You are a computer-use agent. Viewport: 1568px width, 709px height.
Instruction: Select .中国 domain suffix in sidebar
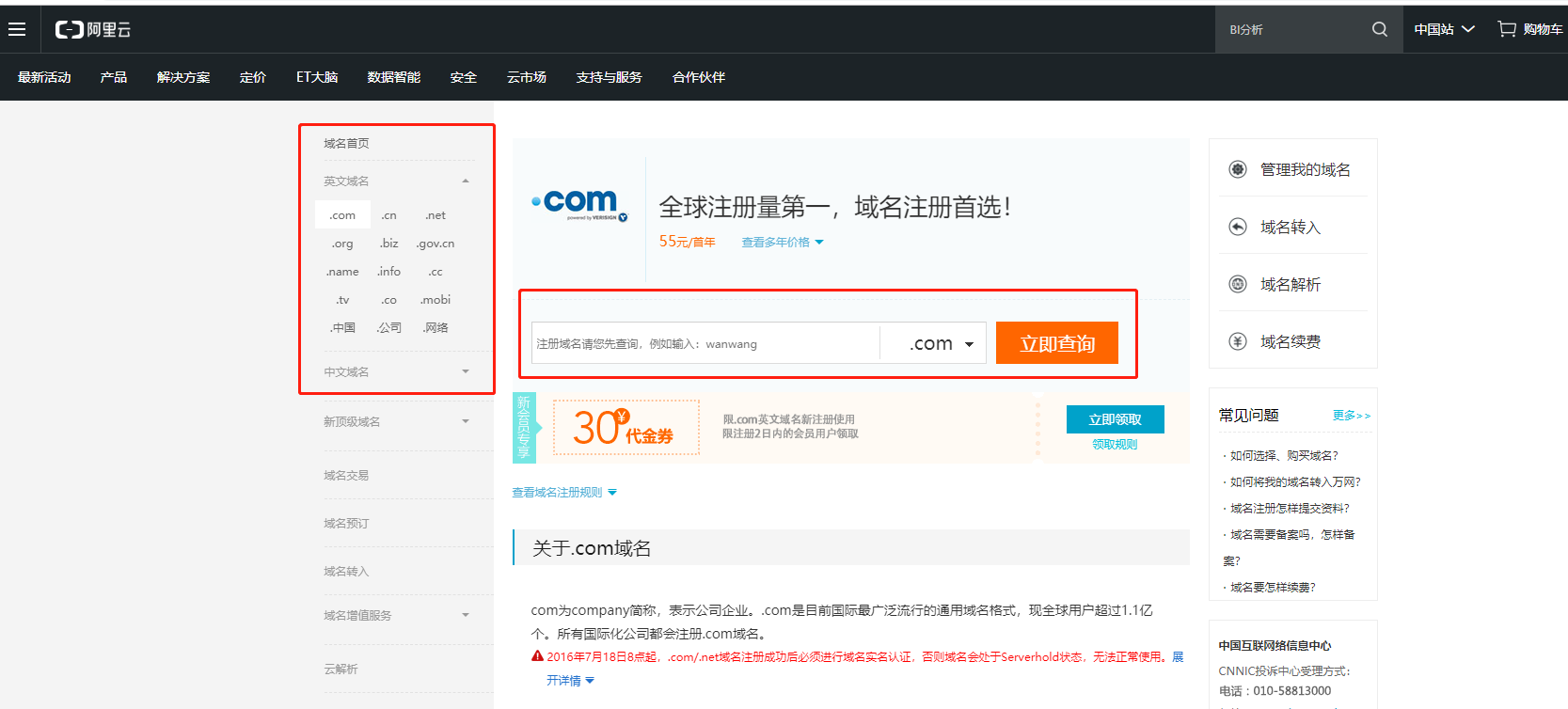(x=342, y=327)
